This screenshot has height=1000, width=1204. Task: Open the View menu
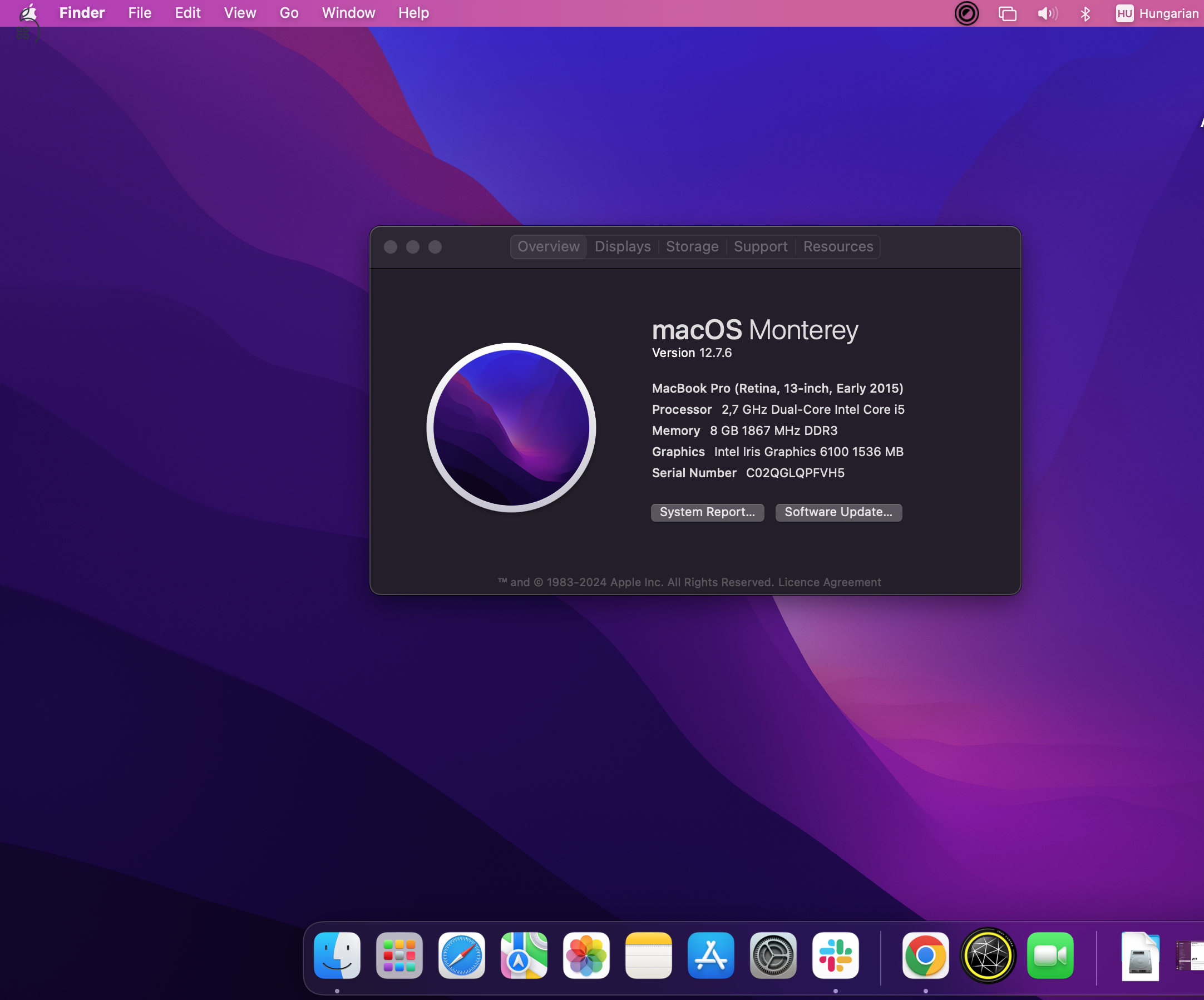click(240, 13)
